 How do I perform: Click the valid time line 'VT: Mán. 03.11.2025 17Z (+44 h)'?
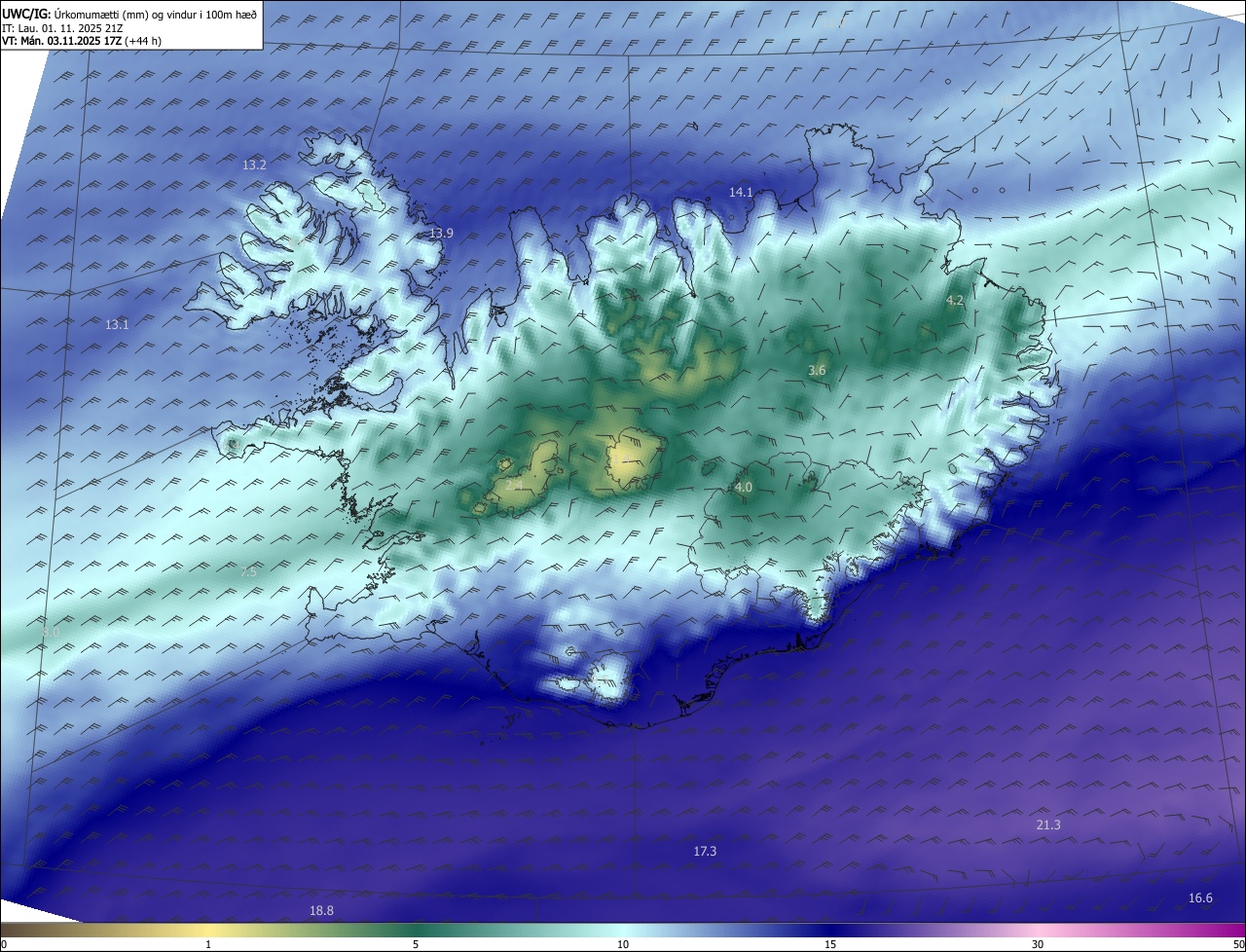click(x=82, y=41)
